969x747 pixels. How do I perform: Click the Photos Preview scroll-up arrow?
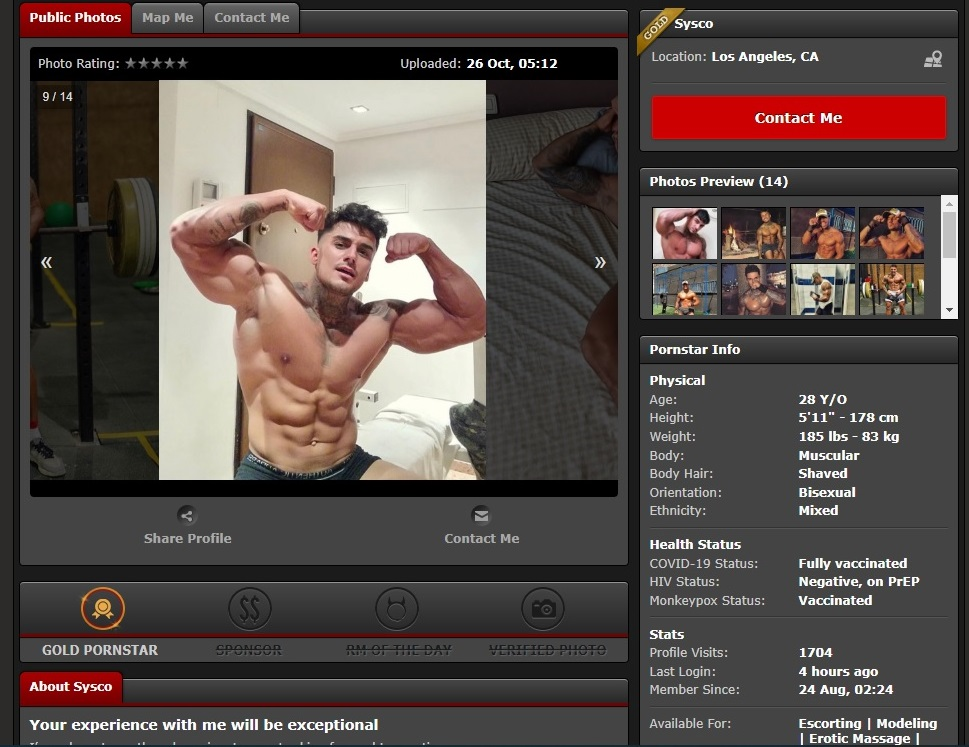point(949,203)
